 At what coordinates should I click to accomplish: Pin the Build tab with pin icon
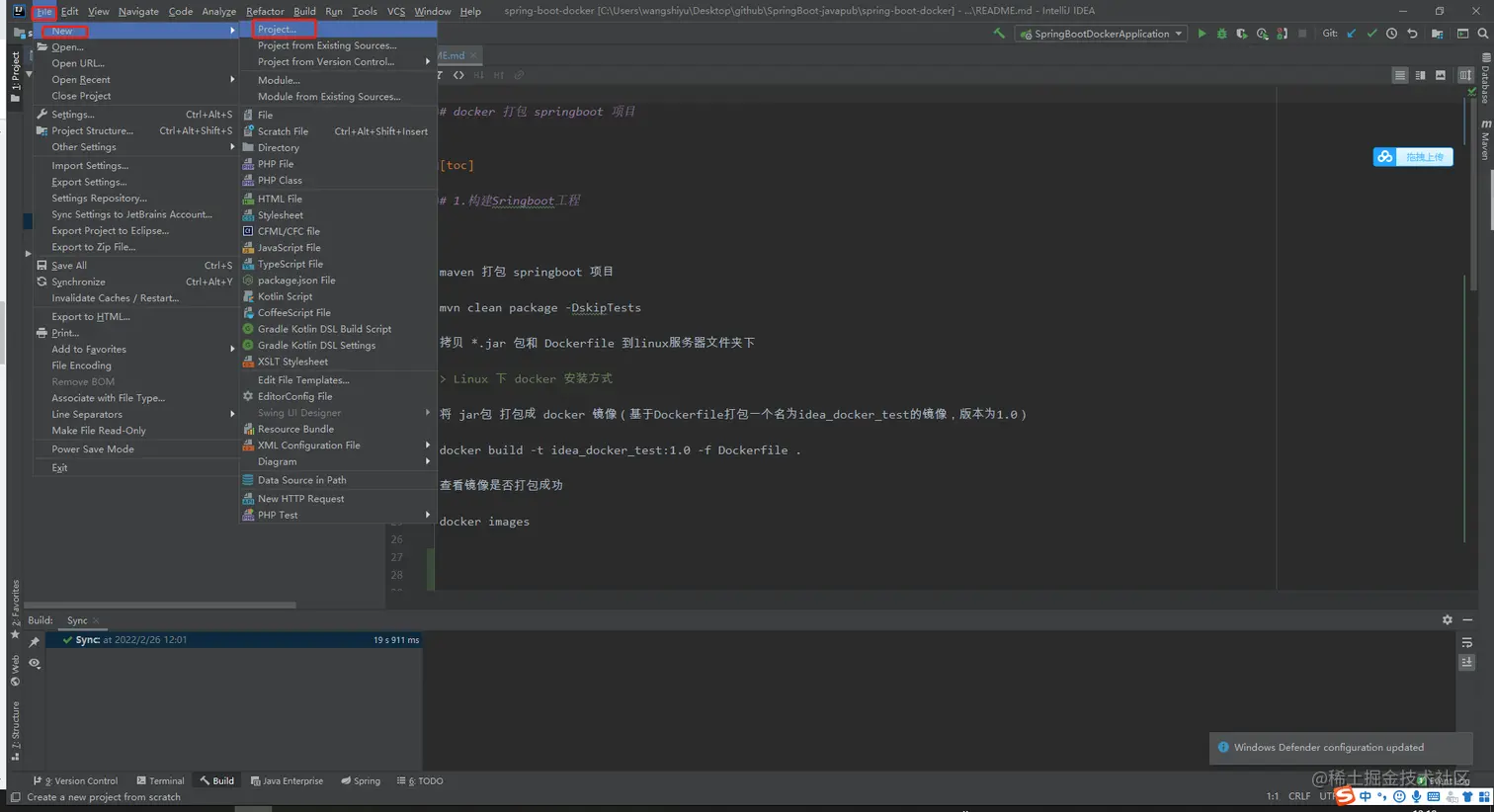[x=35, y=642]
